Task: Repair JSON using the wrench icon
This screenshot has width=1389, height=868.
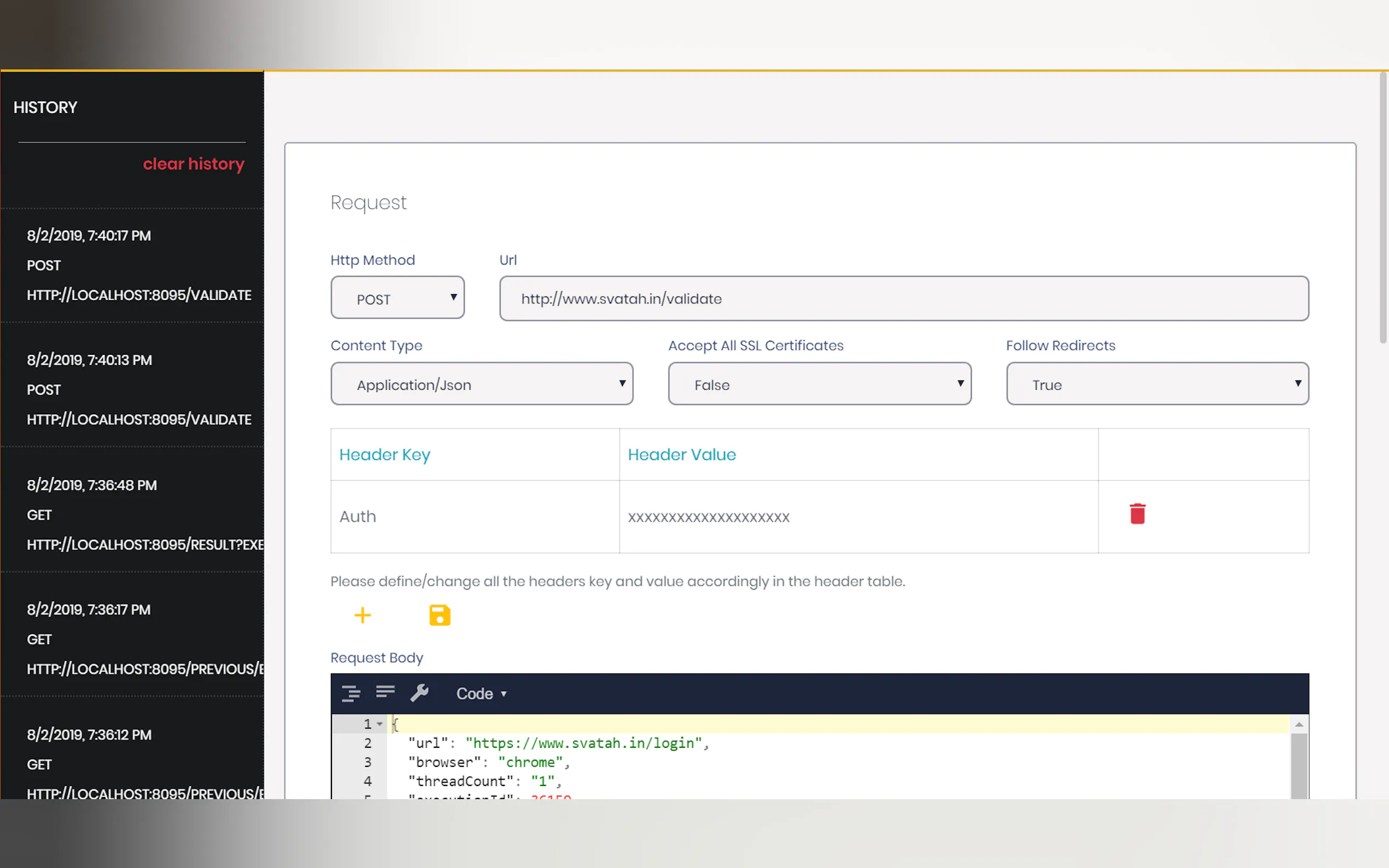Action: tap(419, 693)
